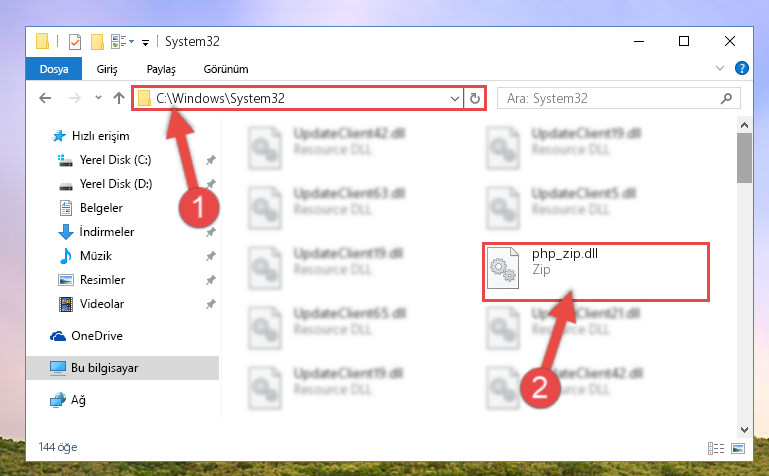Screen dimensions: 769x476
Task: Open recent locations dropdown arrow
Action: point(98,98)
